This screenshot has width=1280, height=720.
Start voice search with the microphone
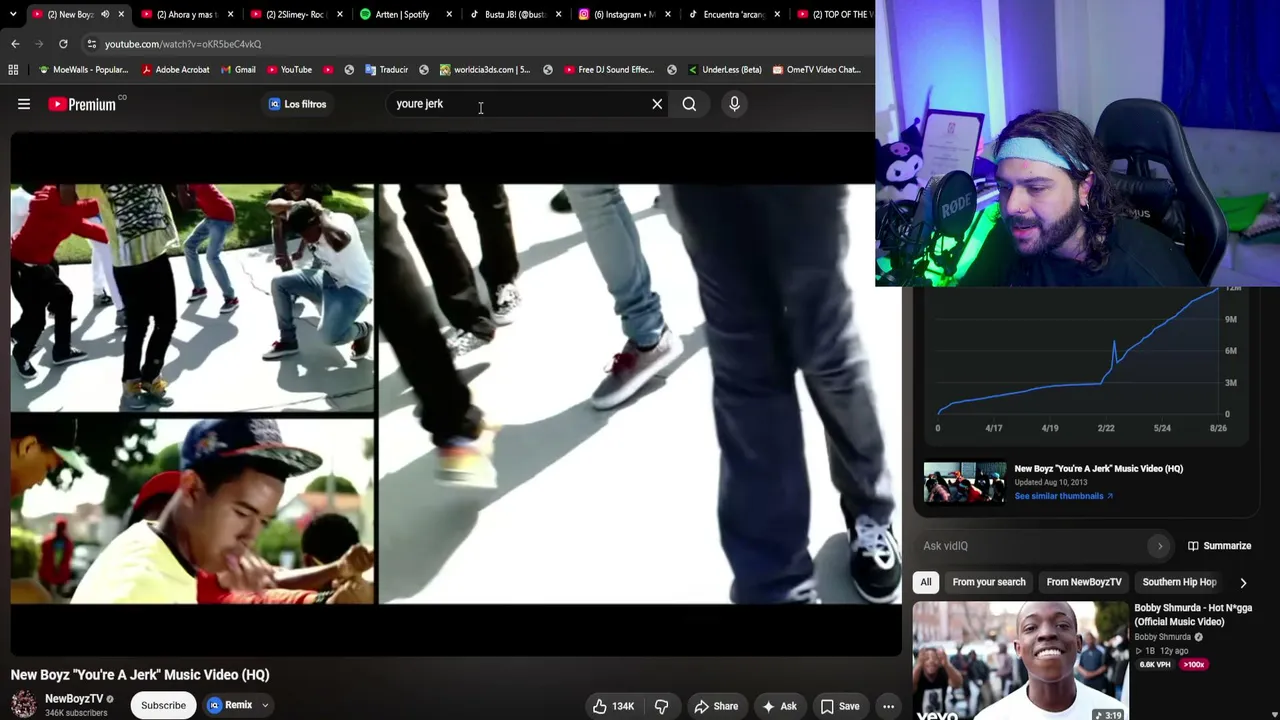734,104
